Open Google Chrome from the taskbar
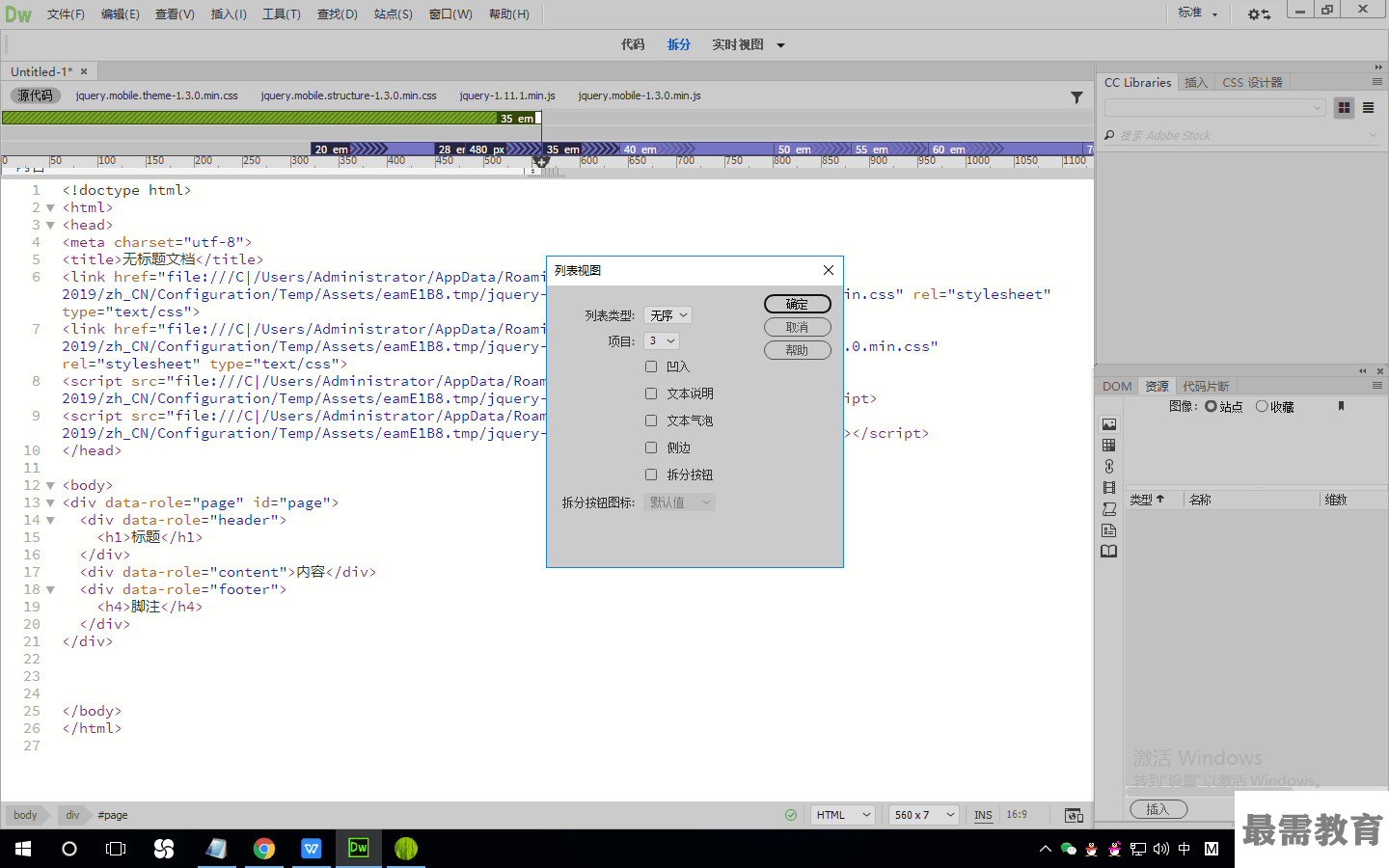 tap(264, 849)
